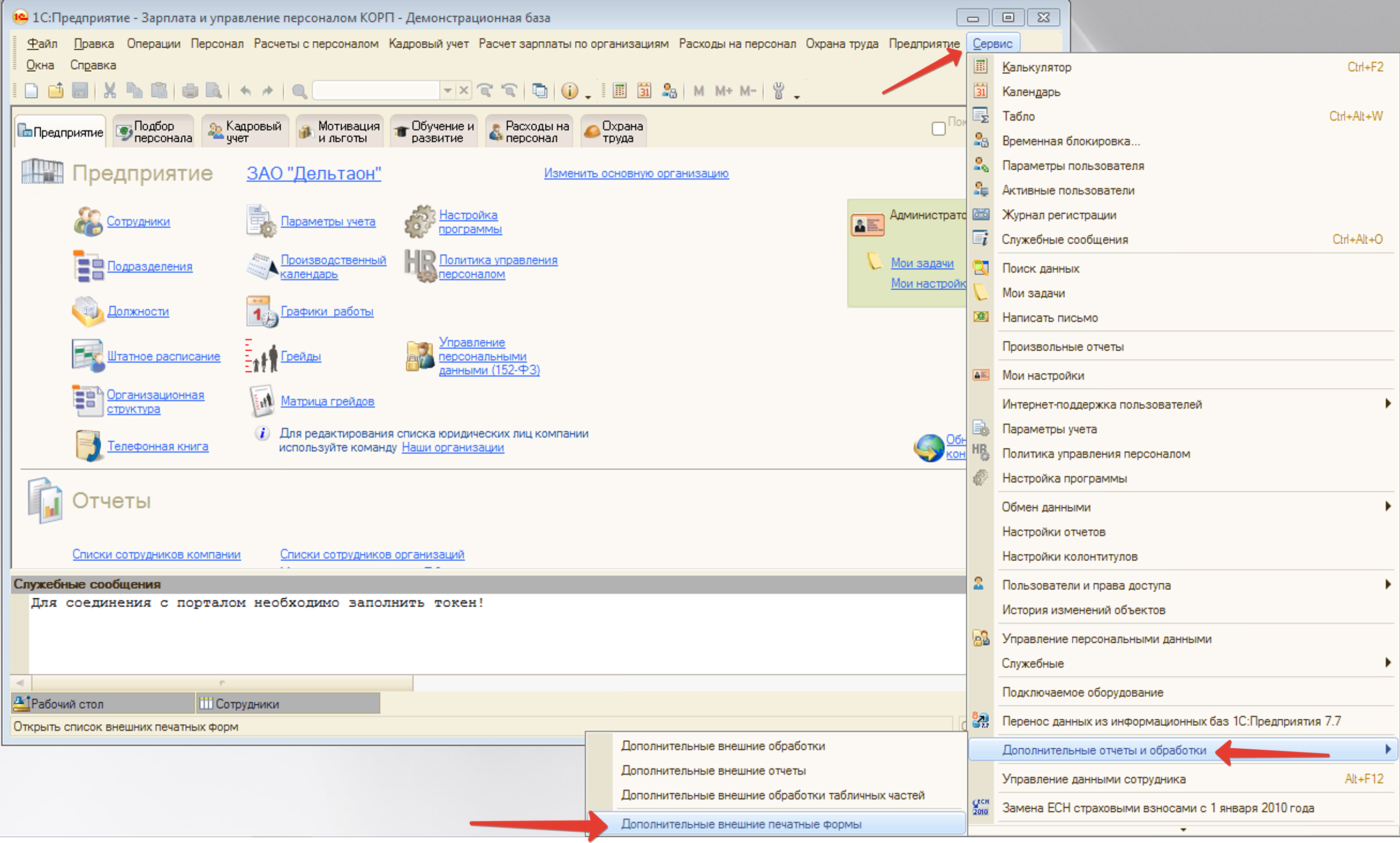Viewport: 1400px width, 843px height.
Task: Choose Написать письмо menu entry
Action: click(x=1050, y=318)
